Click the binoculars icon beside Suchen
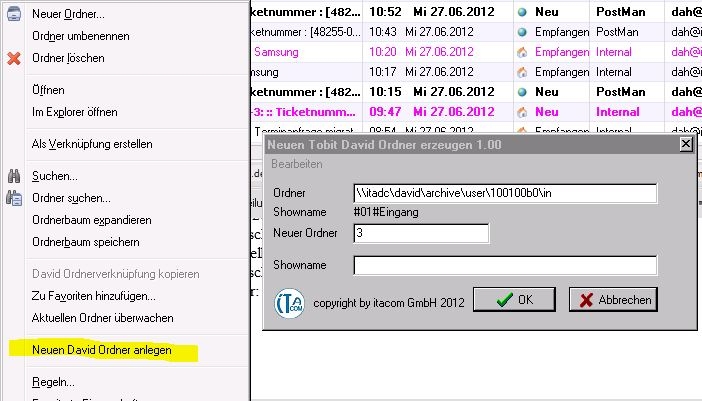Image resolution: width=702 pixels, height=401 pixels. 14,176
